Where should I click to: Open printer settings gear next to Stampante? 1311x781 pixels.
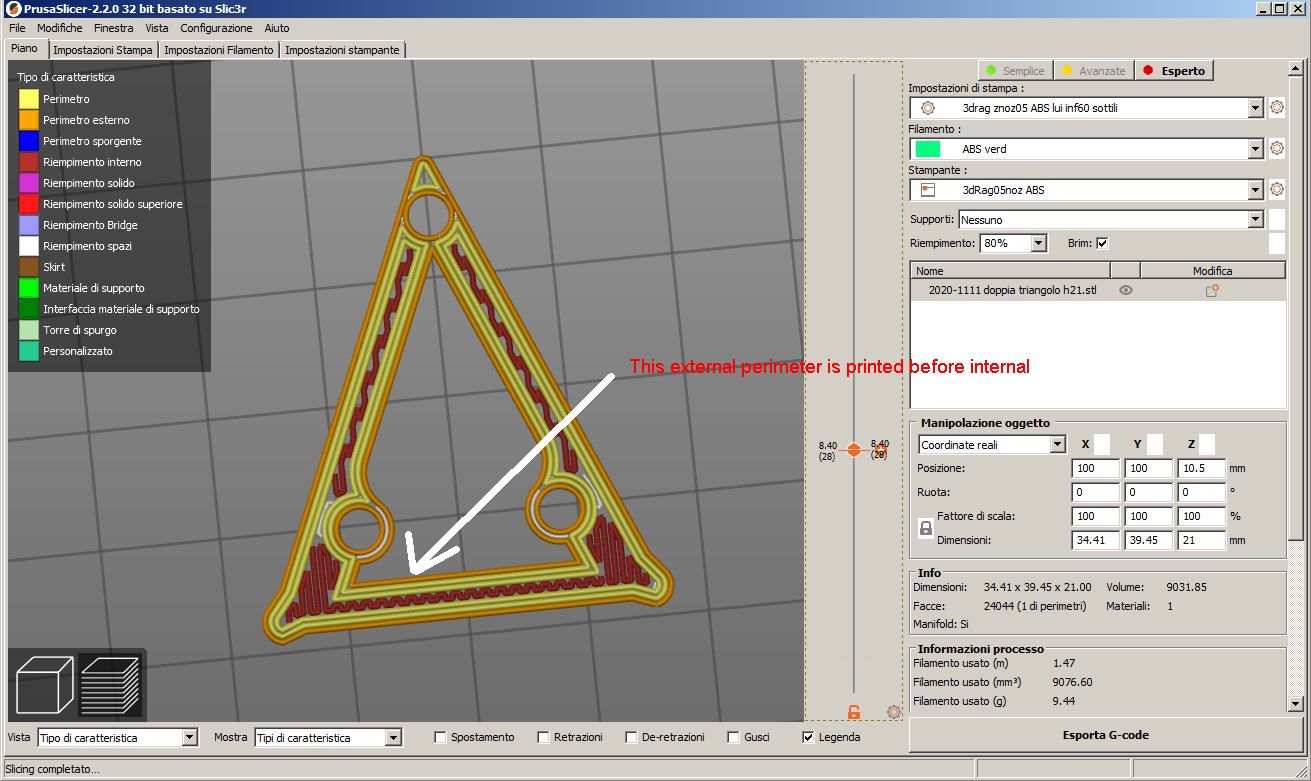point(1277,189)
